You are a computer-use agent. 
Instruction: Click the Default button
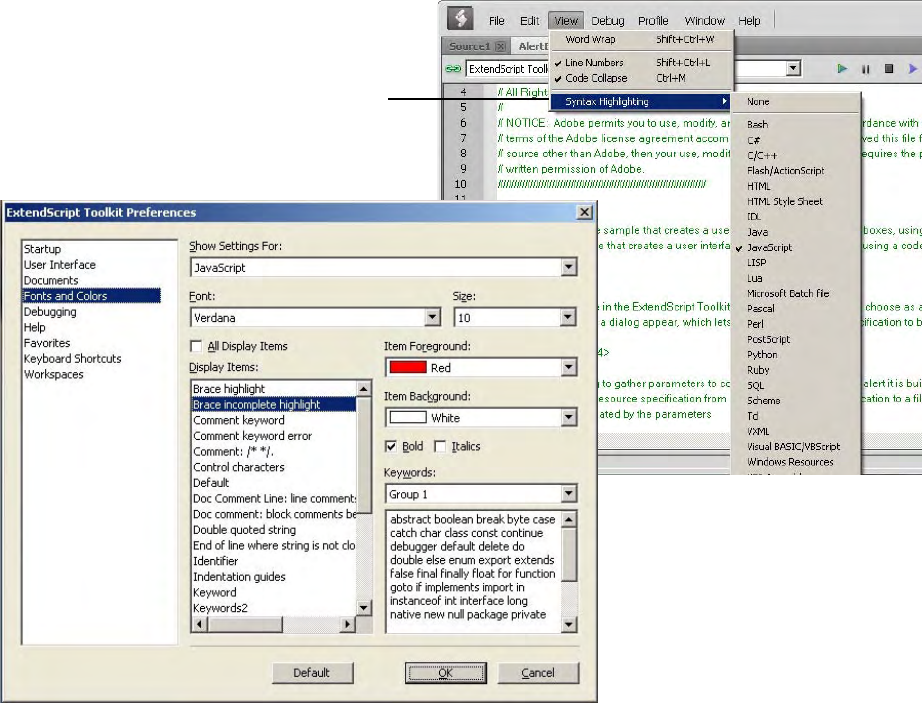[312, 672]
